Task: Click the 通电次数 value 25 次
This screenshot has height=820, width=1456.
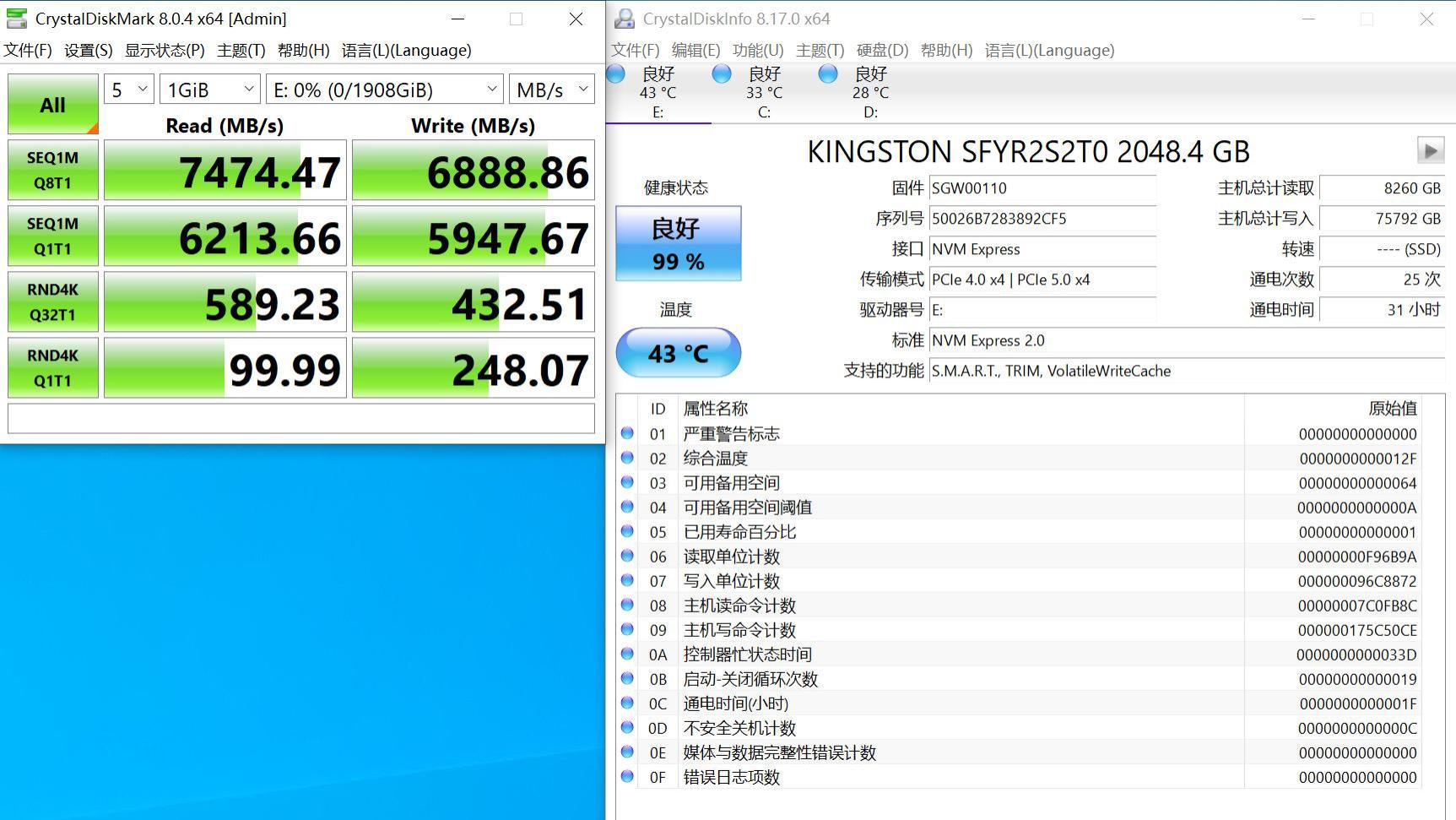Action: pos(1382,280)
